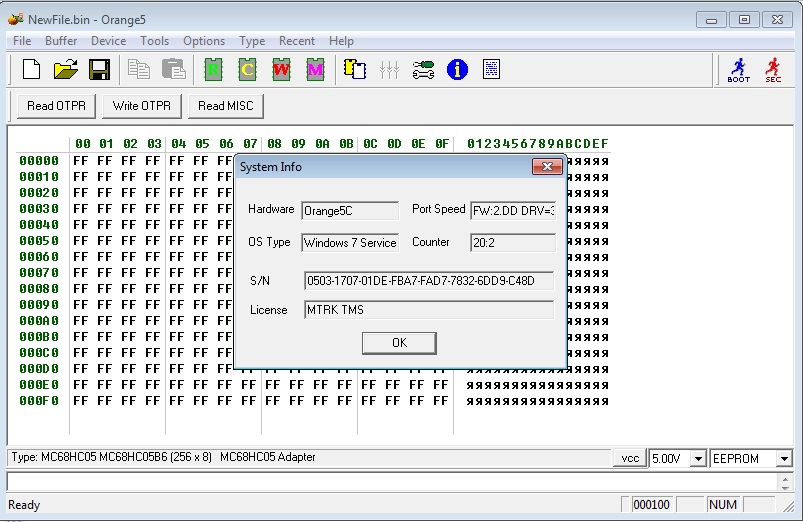Screen dimensions: 803x522
Task: Open the Tools menu
Action: (x=155, y=41)
